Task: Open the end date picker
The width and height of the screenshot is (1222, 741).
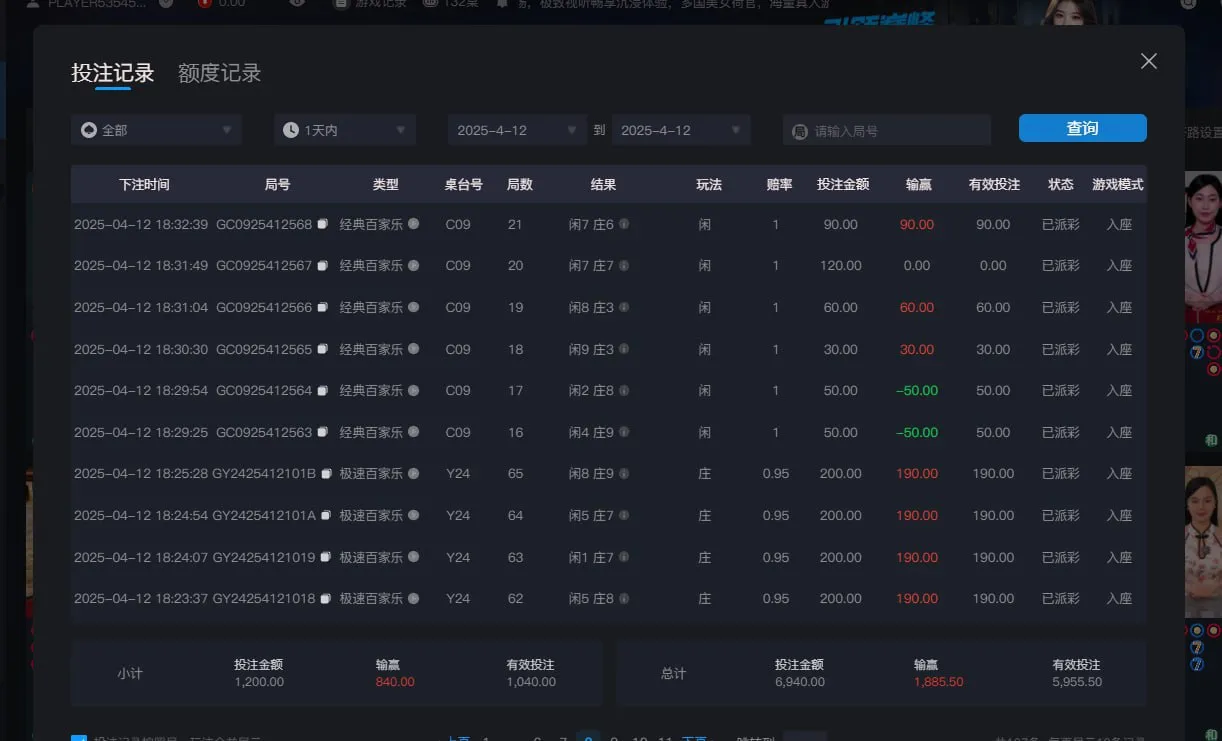Action: 681,130
